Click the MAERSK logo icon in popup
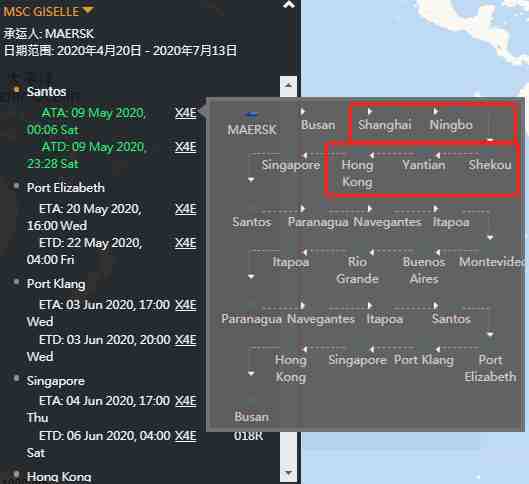 [252, 115]
